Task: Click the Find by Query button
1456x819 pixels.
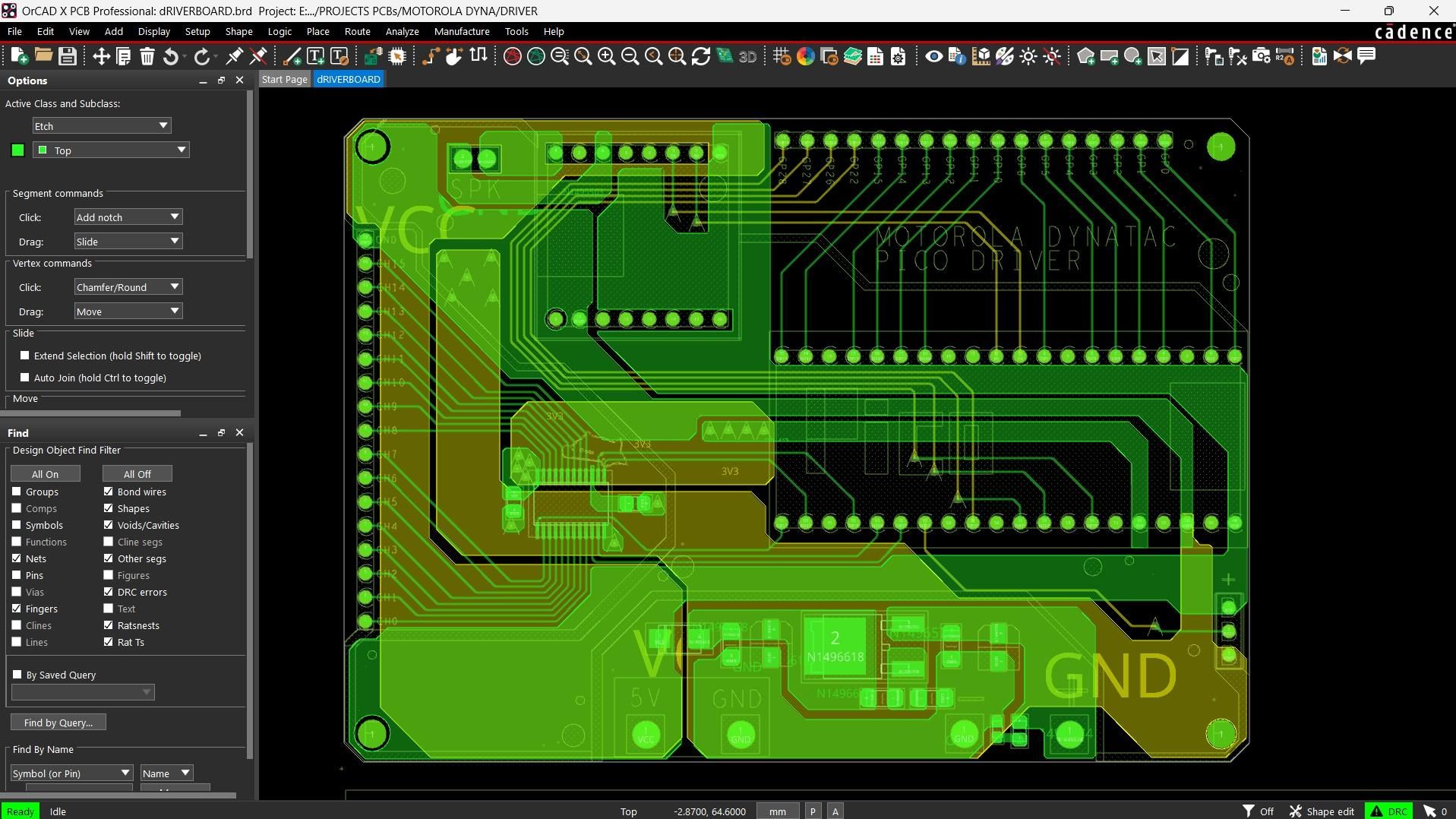Action: pyautogui.click(x=58, y=723)
